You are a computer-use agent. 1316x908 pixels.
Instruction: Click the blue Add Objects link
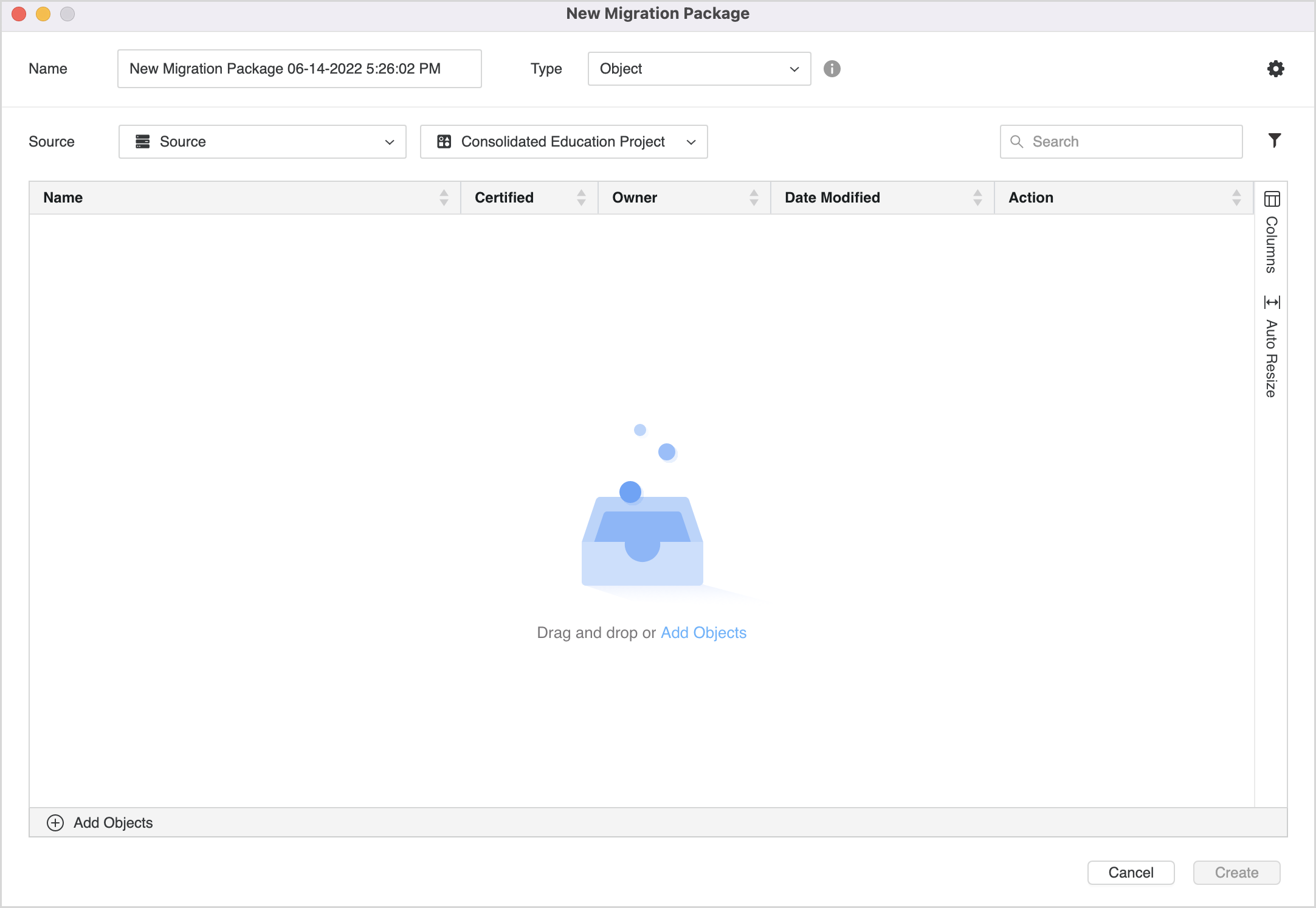tap(703, 632)
